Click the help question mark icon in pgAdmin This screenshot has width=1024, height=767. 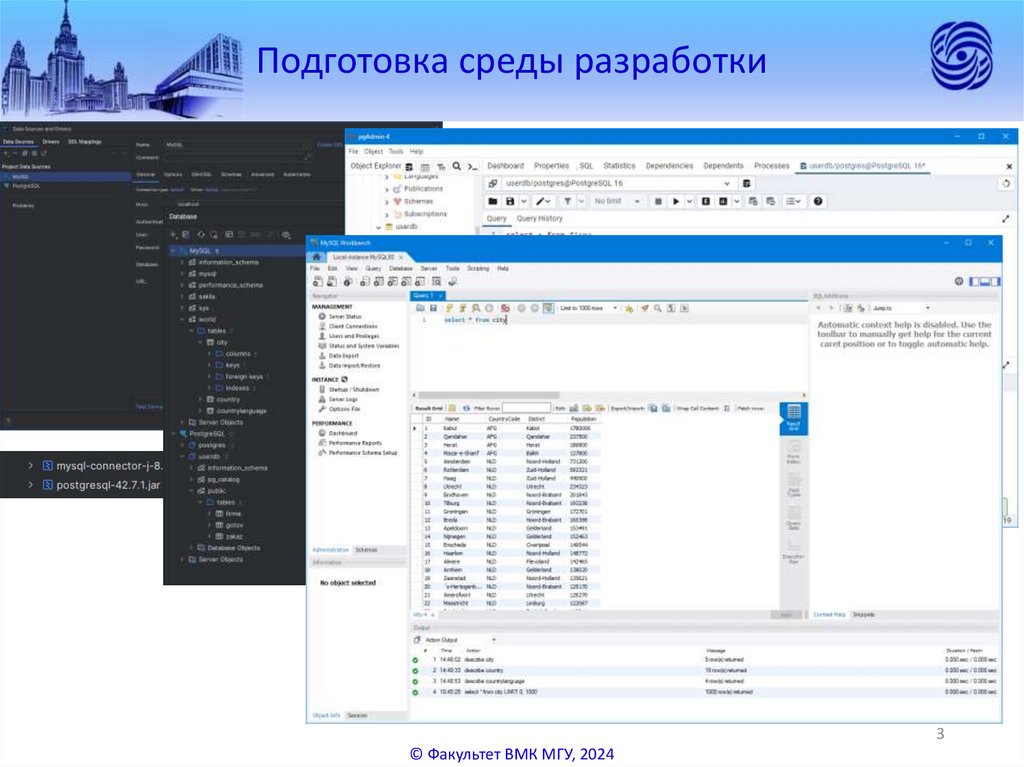[818, 201]
